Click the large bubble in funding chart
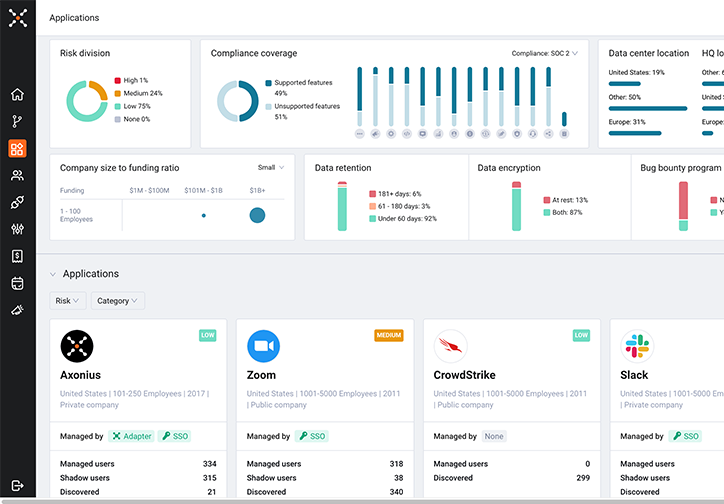724x504 pixels. (x=257, y=215)
